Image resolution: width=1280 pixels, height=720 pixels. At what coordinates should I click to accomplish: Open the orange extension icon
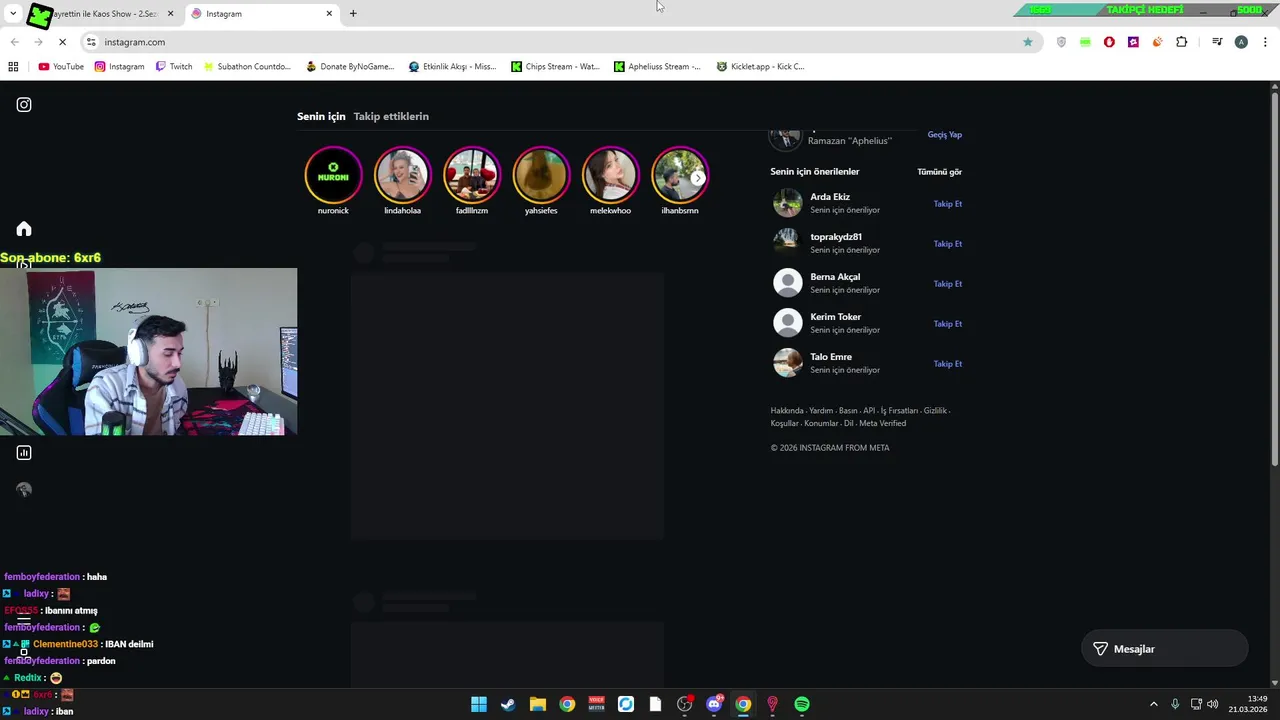click(1157, 42)
